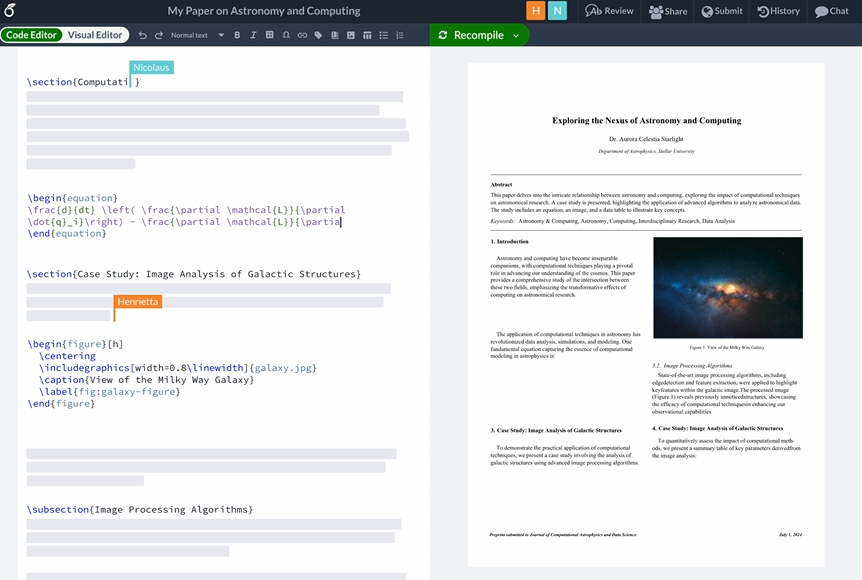This screenshot has height=580, width=862.
Task: Open the History view
Action: (x=778, y=11)
